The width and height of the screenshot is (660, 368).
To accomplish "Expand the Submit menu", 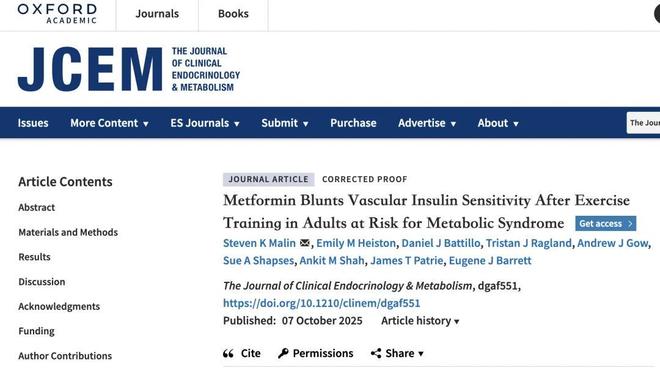I will coord(285,123).
